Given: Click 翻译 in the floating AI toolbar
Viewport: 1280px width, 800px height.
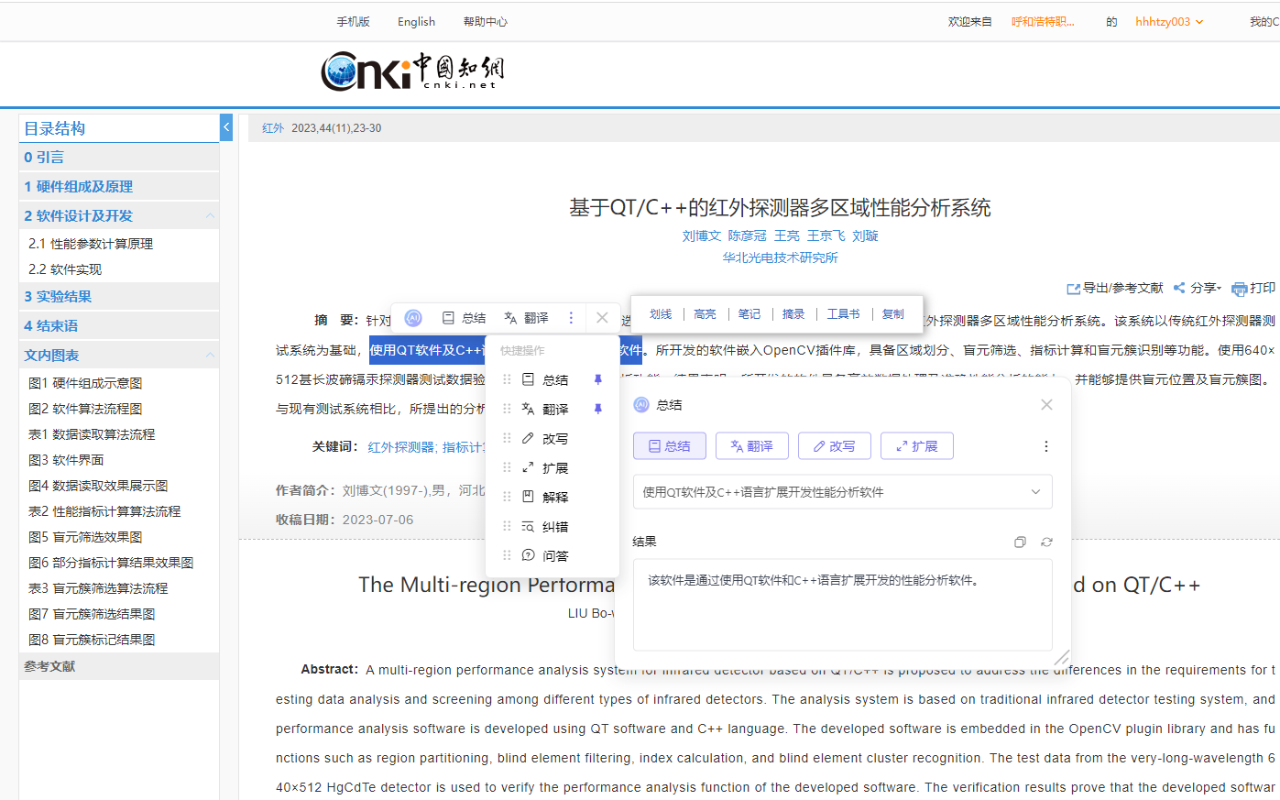Looking at the screenshot, I should [526, 318].
